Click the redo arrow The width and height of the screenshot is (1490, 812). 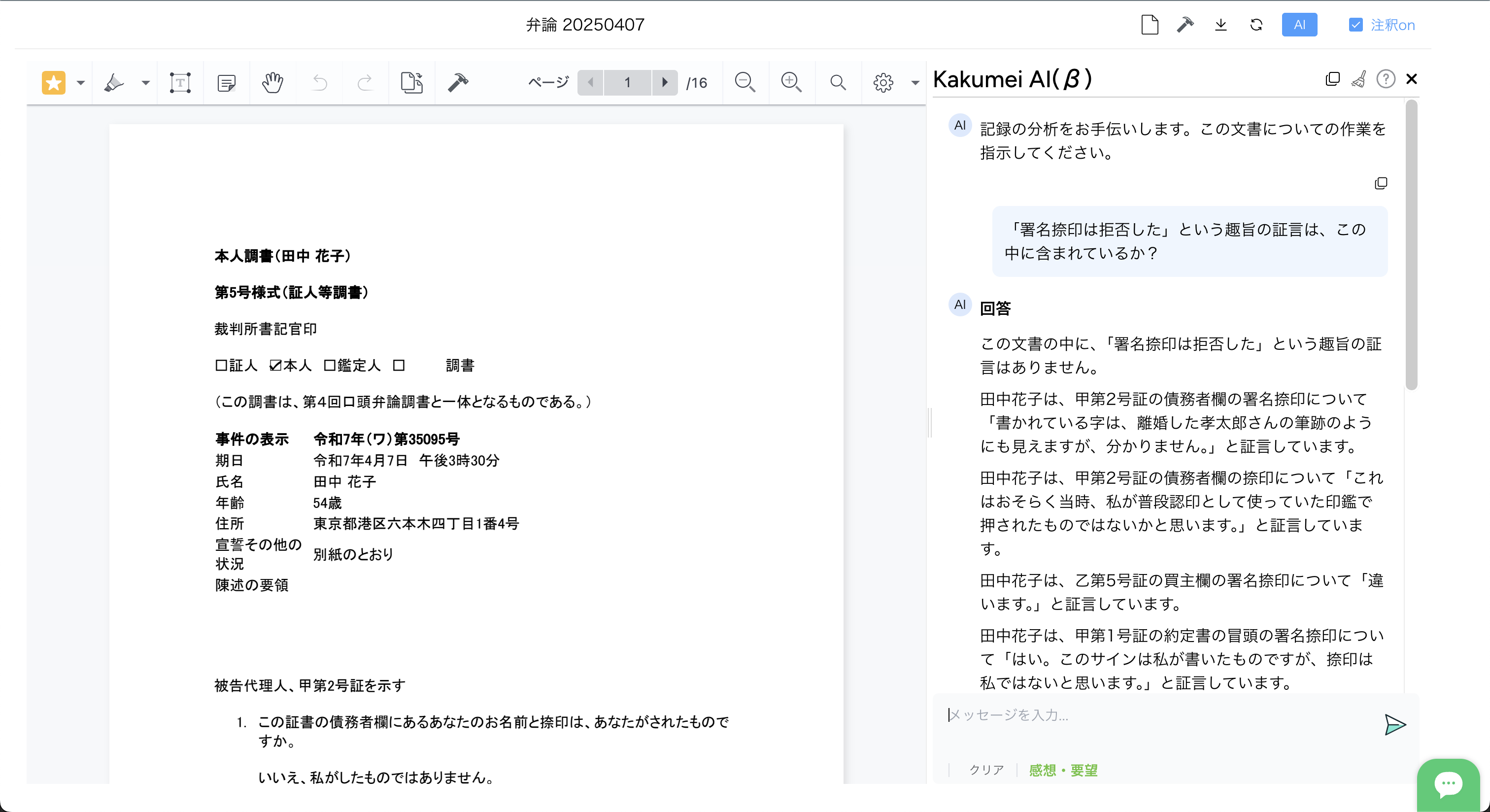coord(365,83)
